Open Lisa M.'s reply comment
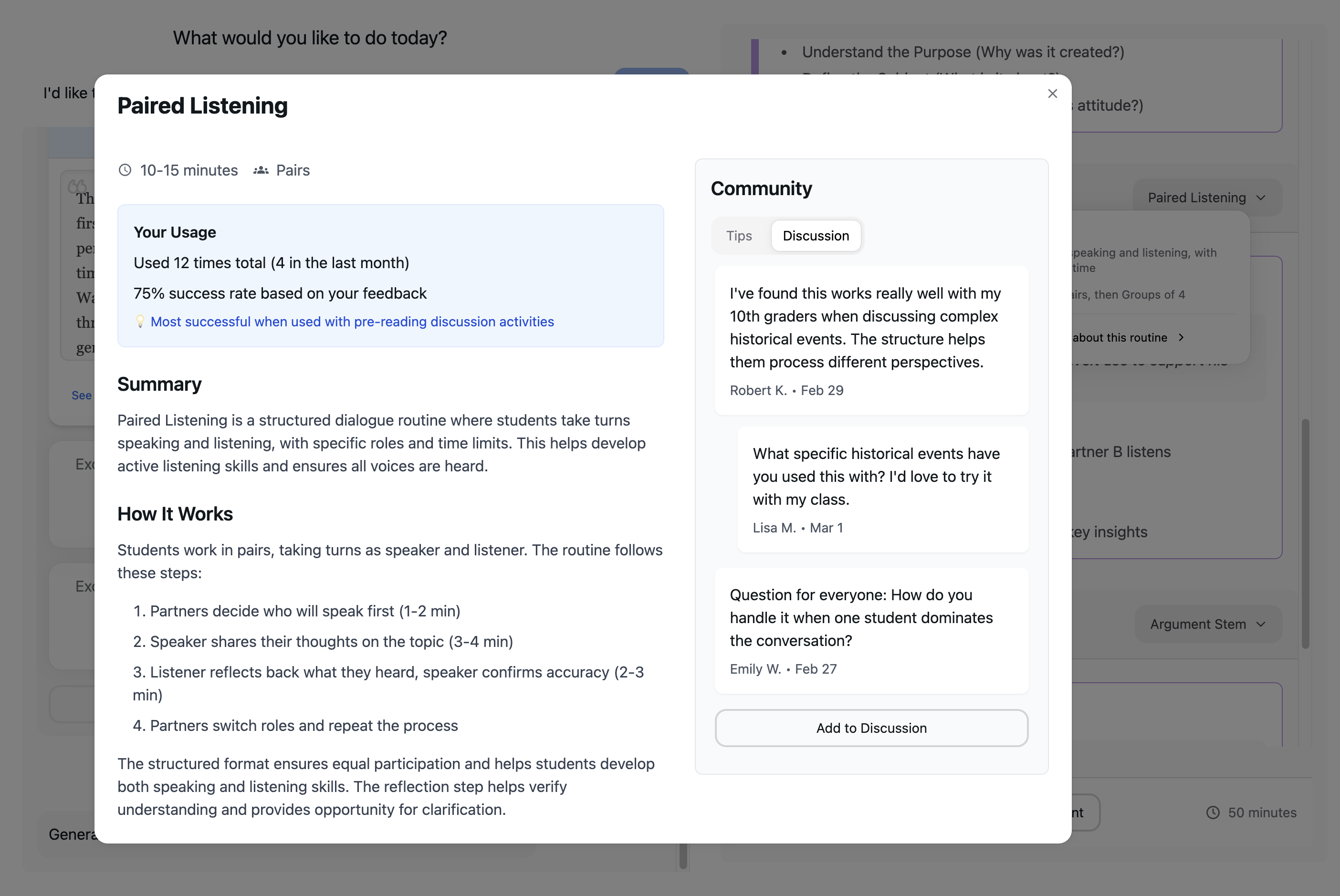Screen dimensions: 1340x896 (x=882, y=490)
